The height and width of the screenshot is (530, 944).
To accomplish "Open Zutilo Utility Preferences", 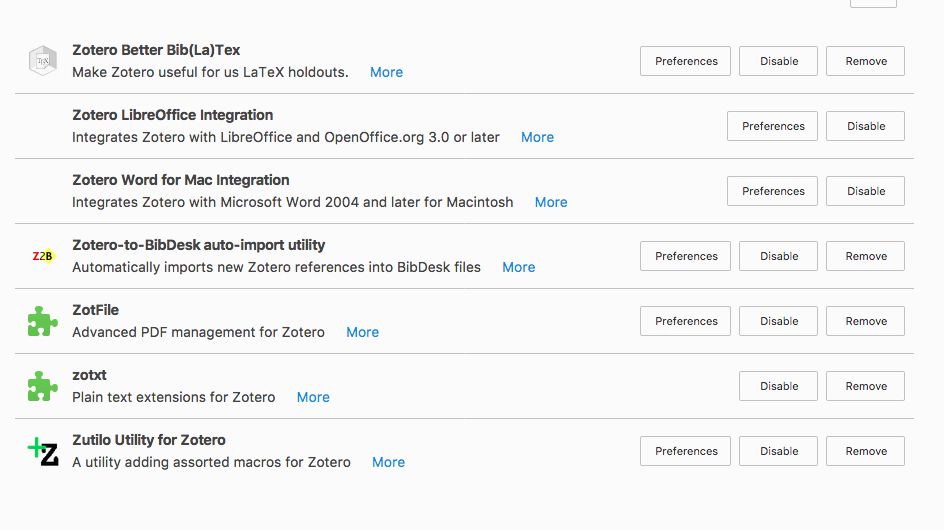I will [685, 451].
